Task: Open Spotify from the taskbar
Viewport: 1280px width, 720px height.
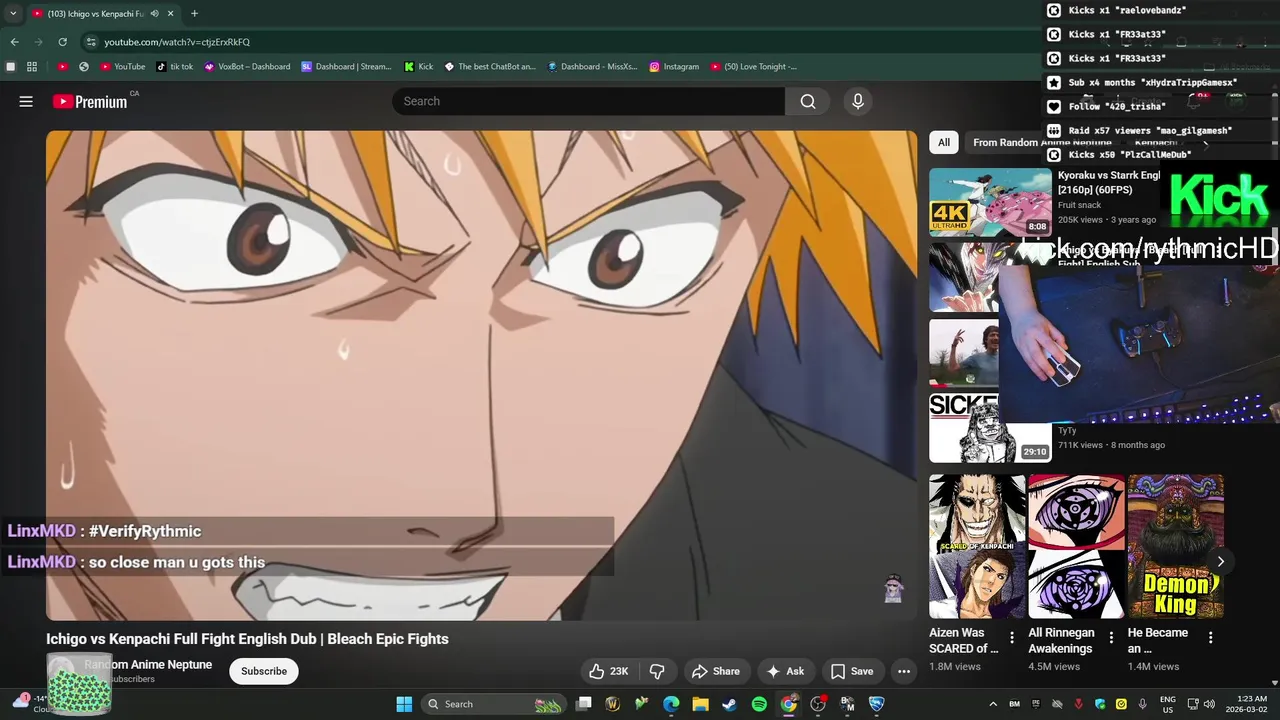Action: pos(759,704)
